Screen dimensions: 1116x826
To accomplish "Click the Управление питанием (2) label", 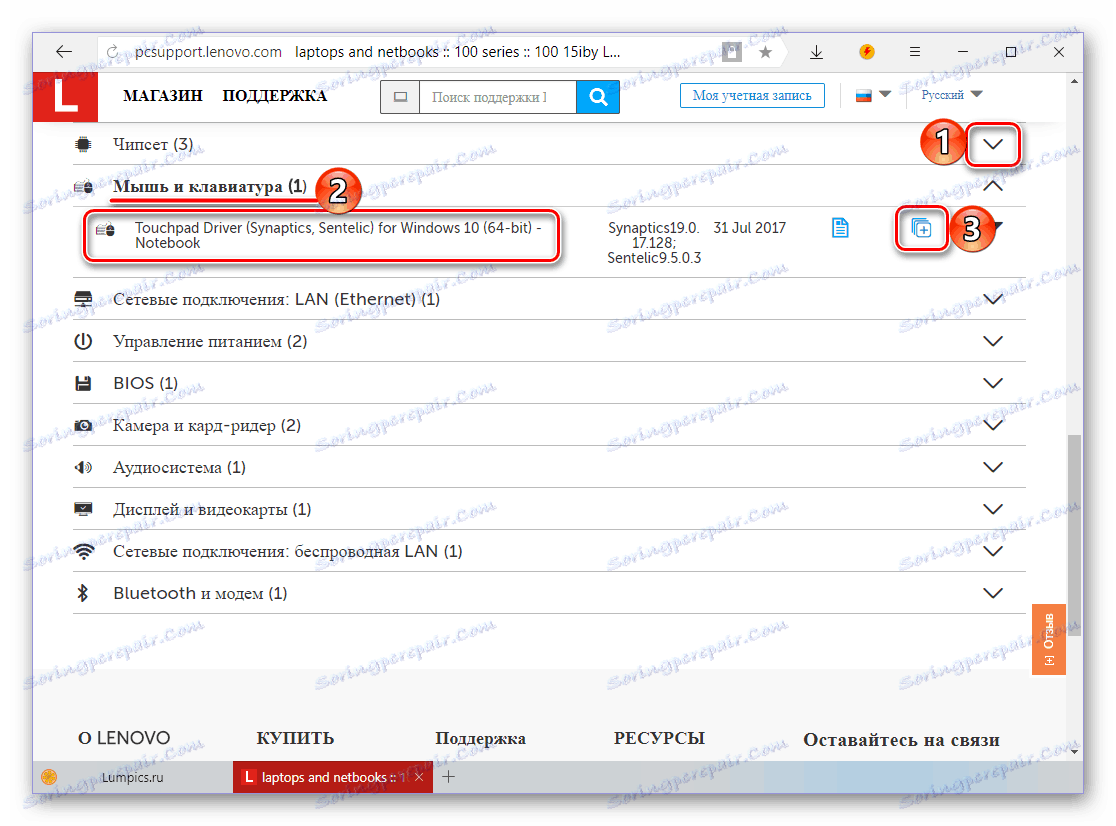I will 210,341.
